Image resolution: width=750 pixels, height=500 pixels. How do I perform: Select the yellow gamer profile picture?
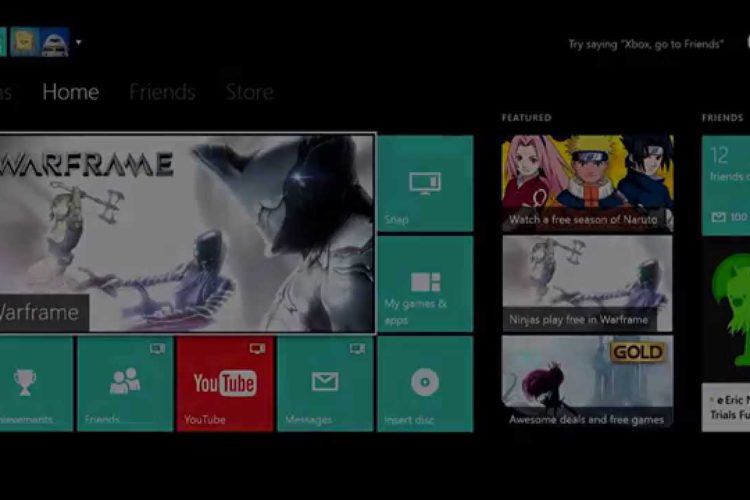click(24, 42)
